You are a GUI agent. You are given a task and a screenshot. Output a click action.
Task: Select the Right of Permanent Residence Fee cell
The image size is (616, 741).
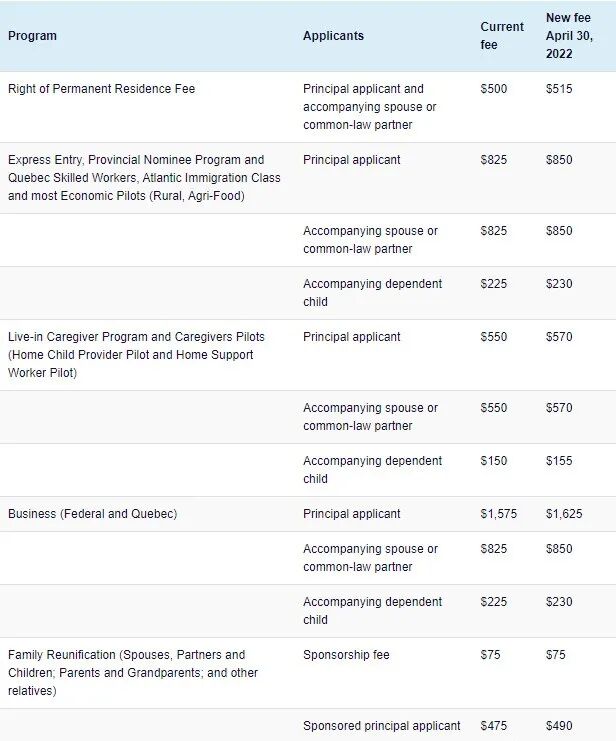(x=101, y=89)
